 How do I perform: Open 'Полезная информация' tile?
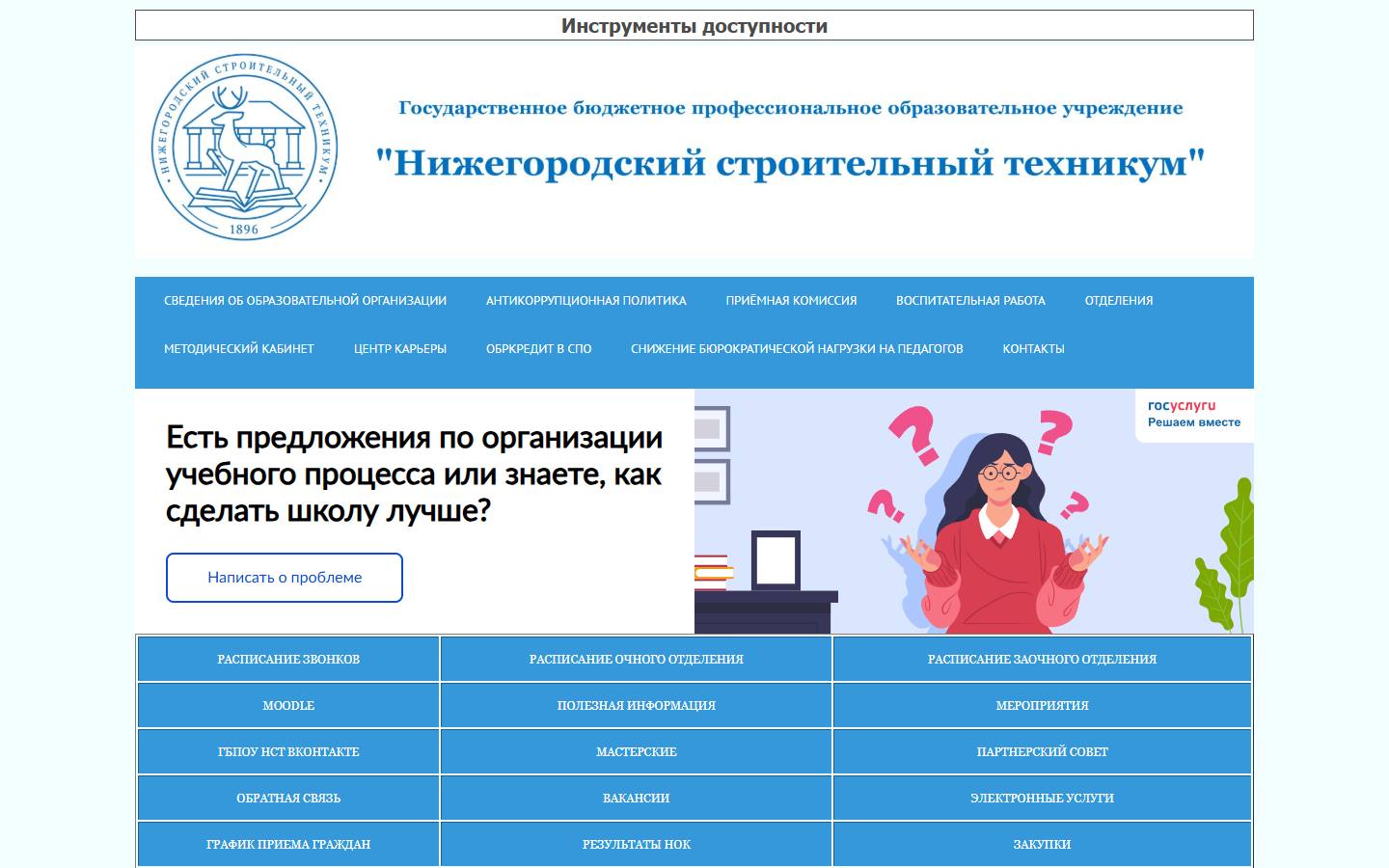(x=637, y=705)
